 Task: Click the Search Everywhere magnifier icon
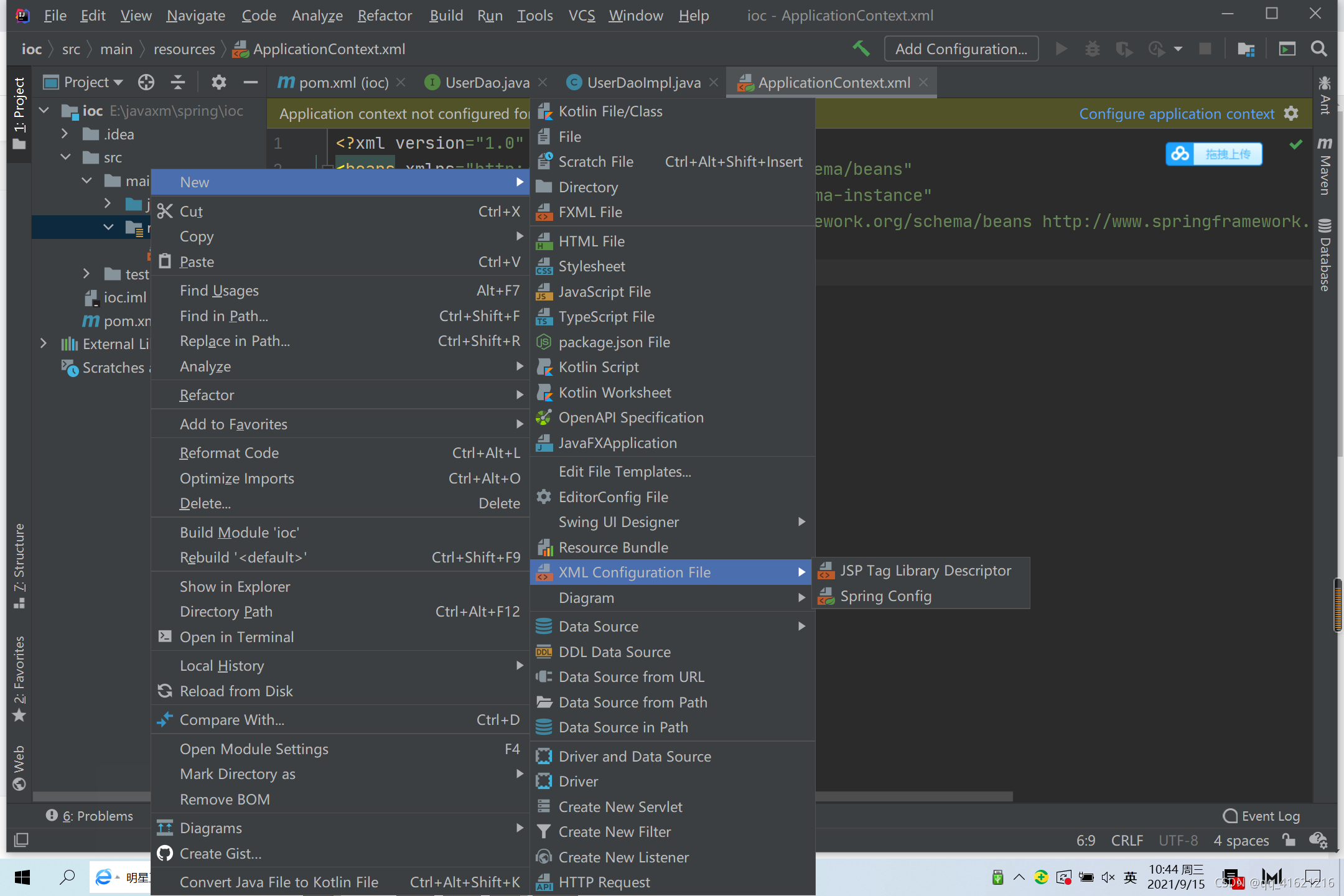coord(1318,49)
